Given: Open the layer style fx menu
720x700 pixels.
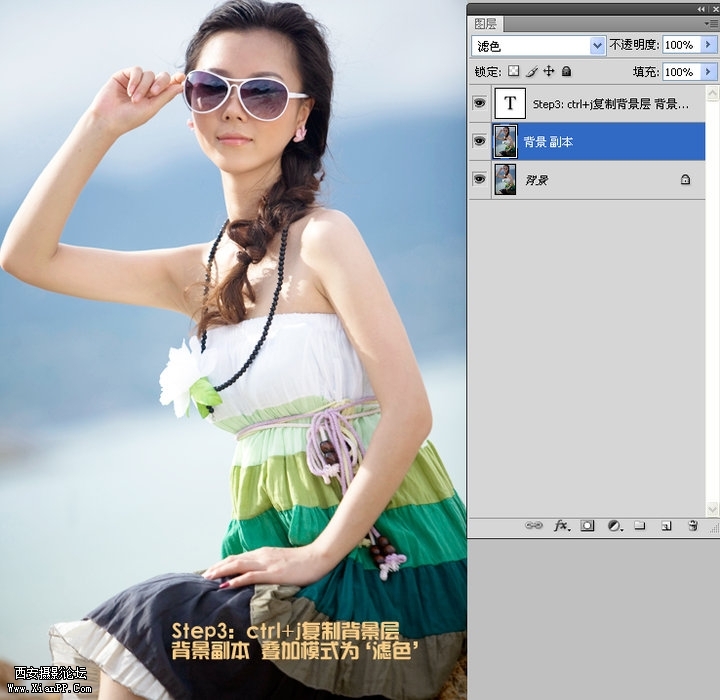Looking at the screenshot, I should 561,525.
